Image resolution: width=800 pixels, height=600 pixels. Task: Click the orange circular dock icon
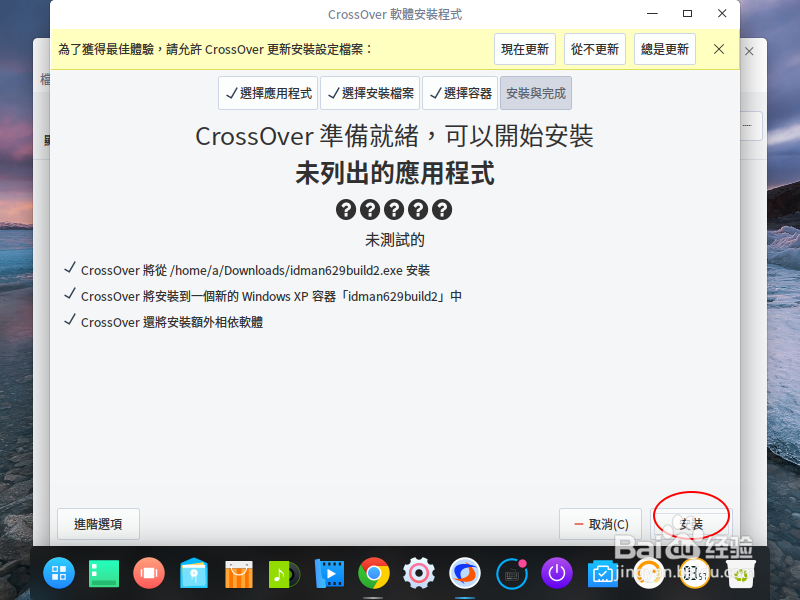(x=648, y=573)
